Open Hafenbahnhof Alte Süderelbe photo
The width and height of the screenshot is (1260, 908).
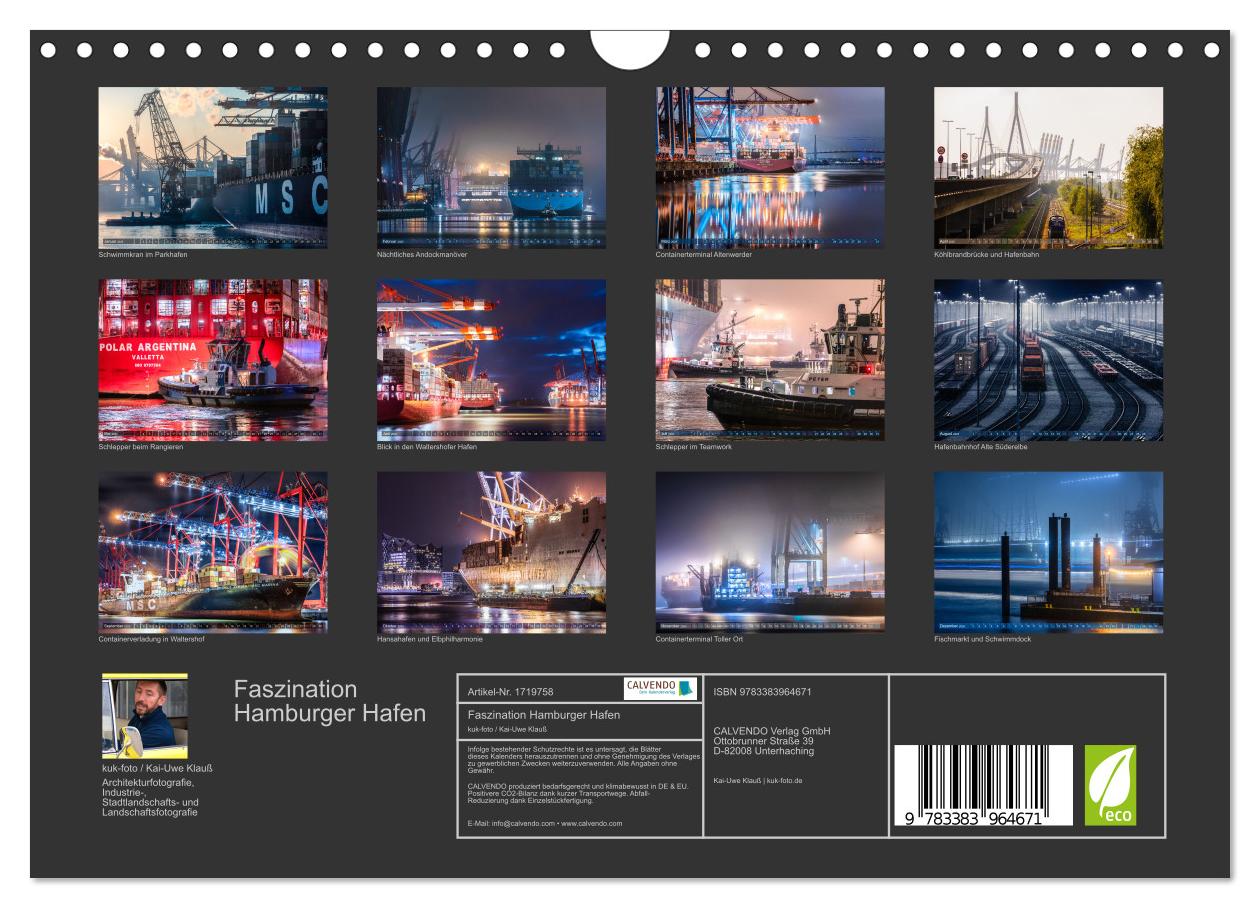coord(1048,360)
